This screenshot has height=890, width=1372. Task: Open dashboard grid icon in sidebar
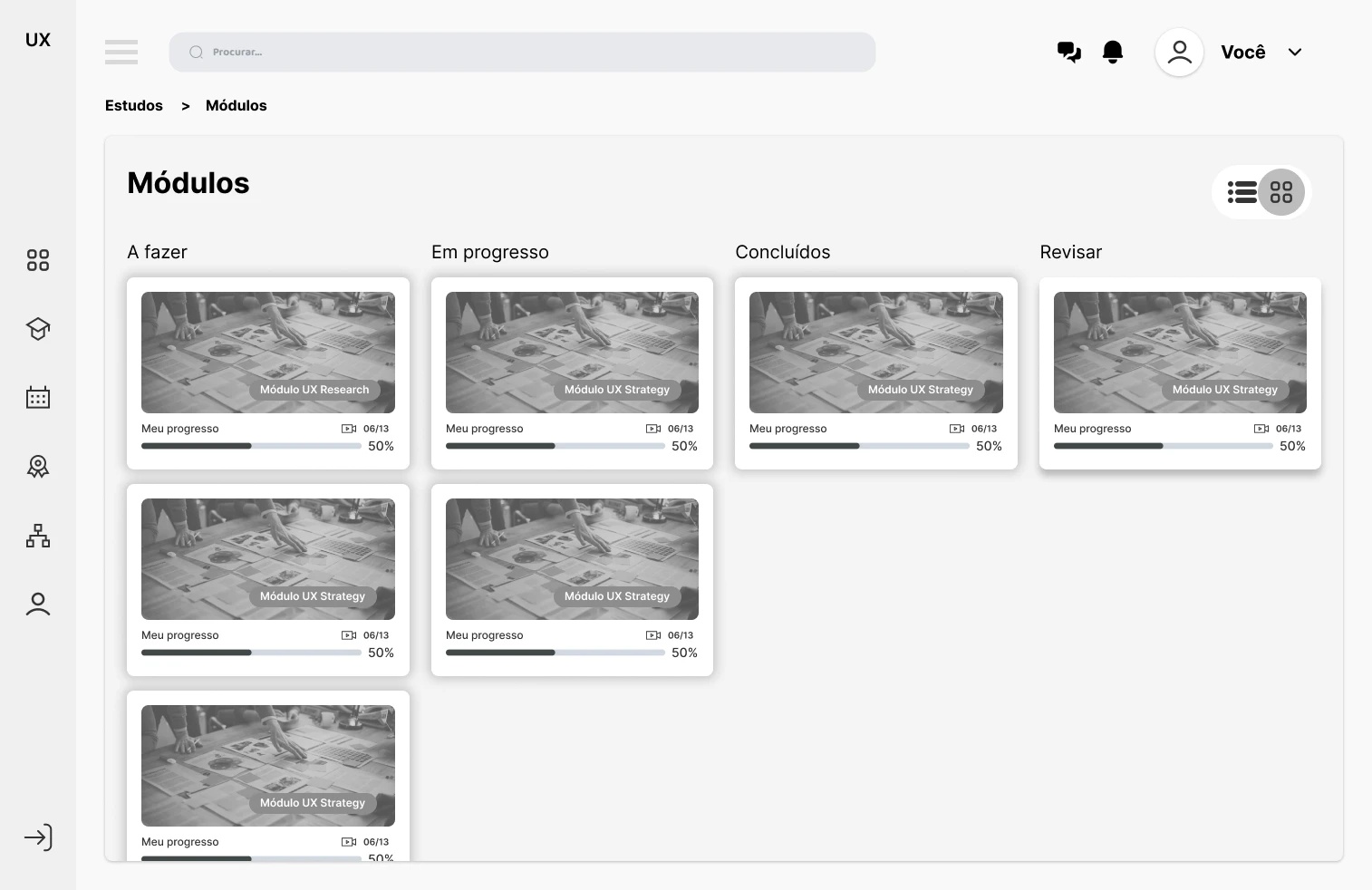[x=38, y=260]
